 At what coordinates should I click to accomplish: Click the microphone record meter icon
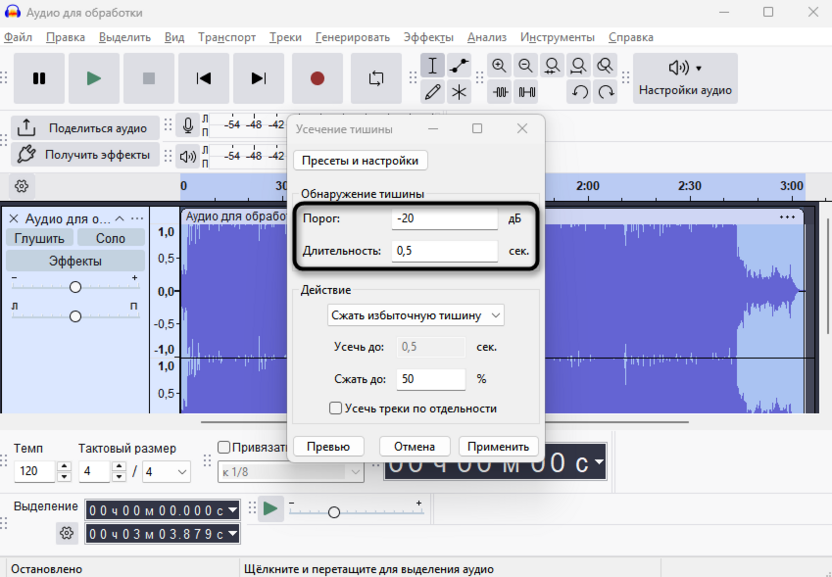point(187,126)
